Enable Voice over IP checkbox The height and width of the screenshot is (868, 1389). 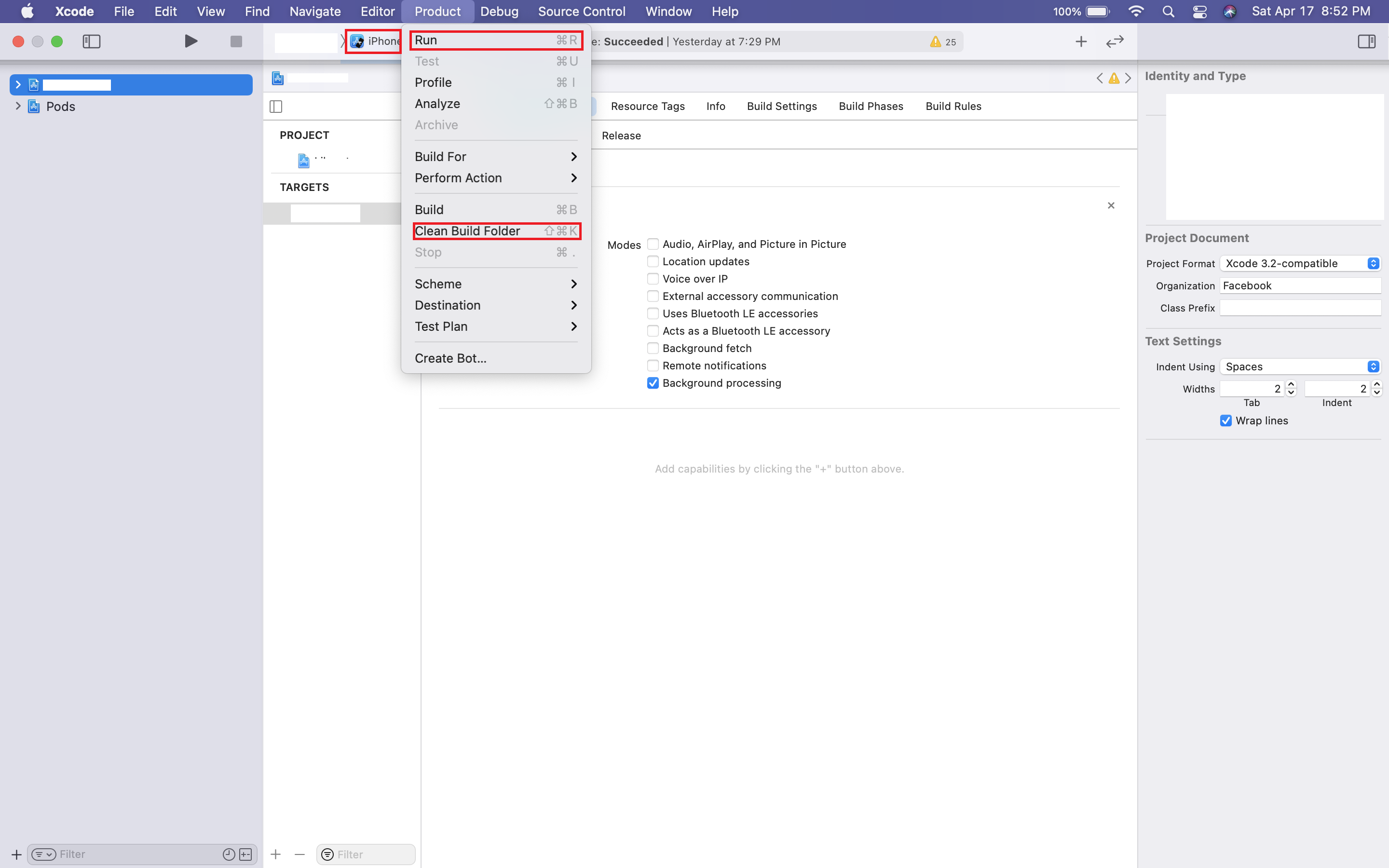coord(653,278)
